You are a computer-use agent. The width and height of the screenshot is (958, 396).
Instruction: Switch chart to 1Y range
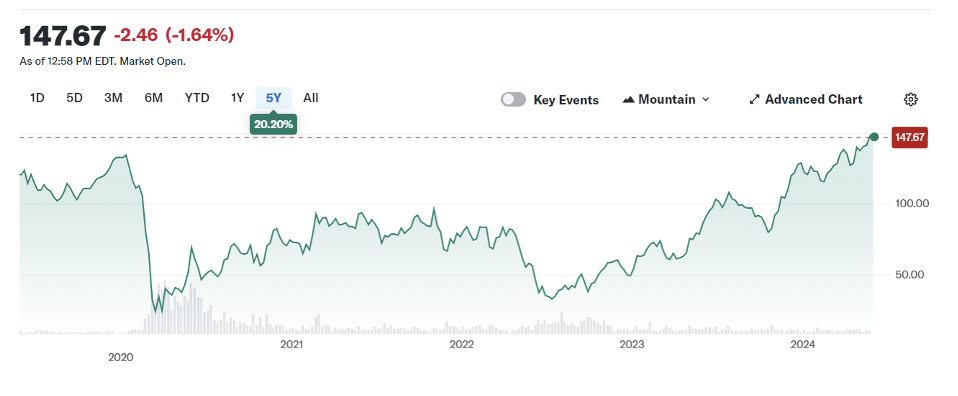point(237,98)
